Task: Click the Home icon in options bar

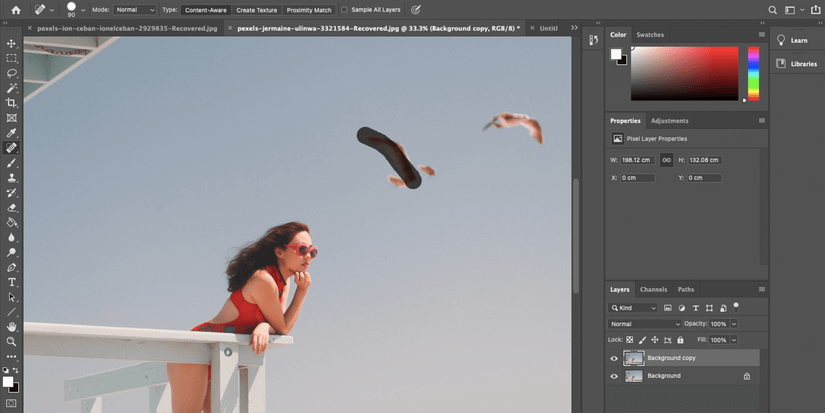Action: click(15, 10)
